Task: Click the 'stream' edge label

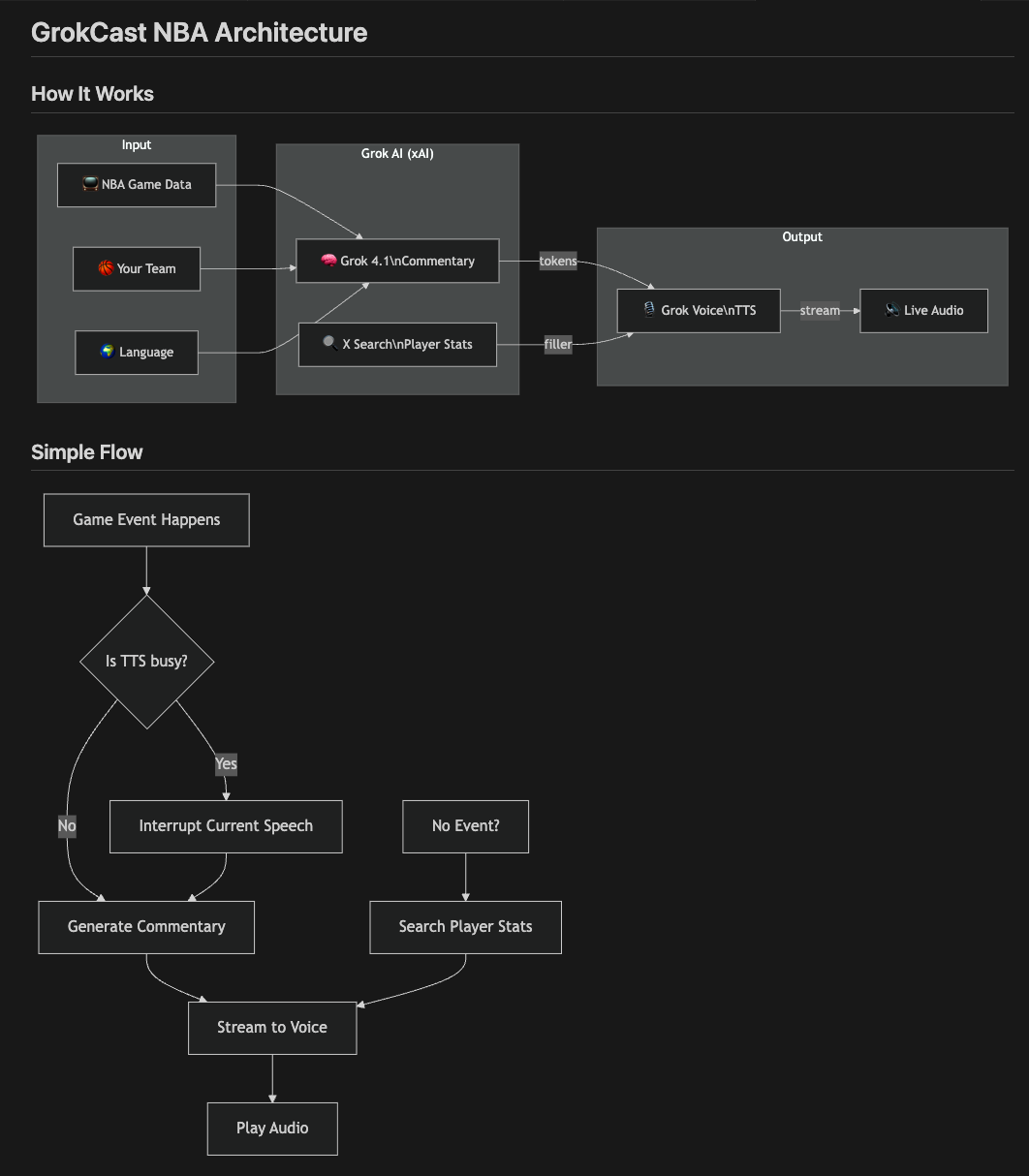Action: [x=820, y=310]
